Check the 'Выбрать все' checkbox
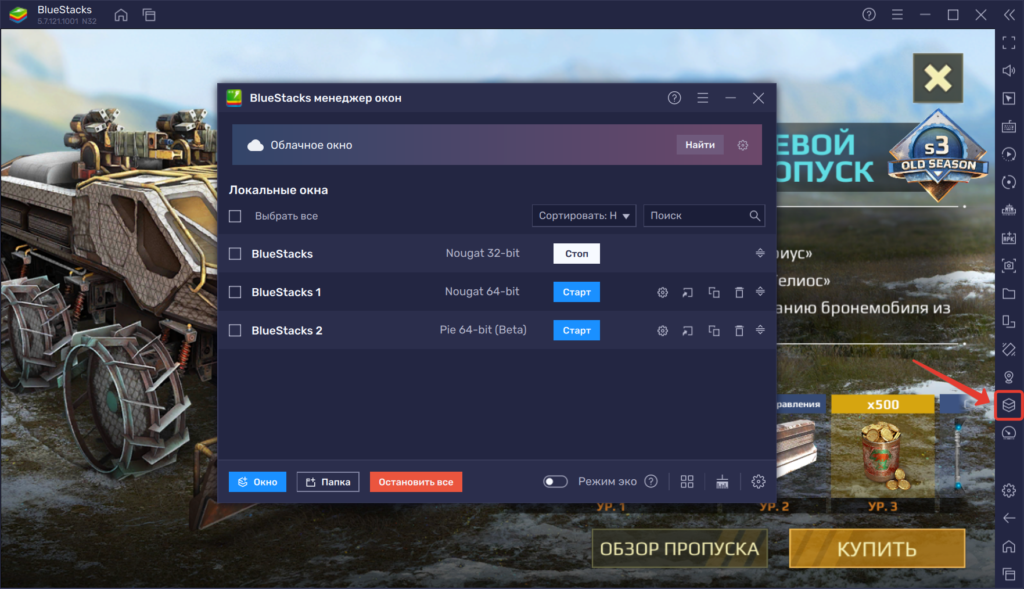 [x=235, y=216]
